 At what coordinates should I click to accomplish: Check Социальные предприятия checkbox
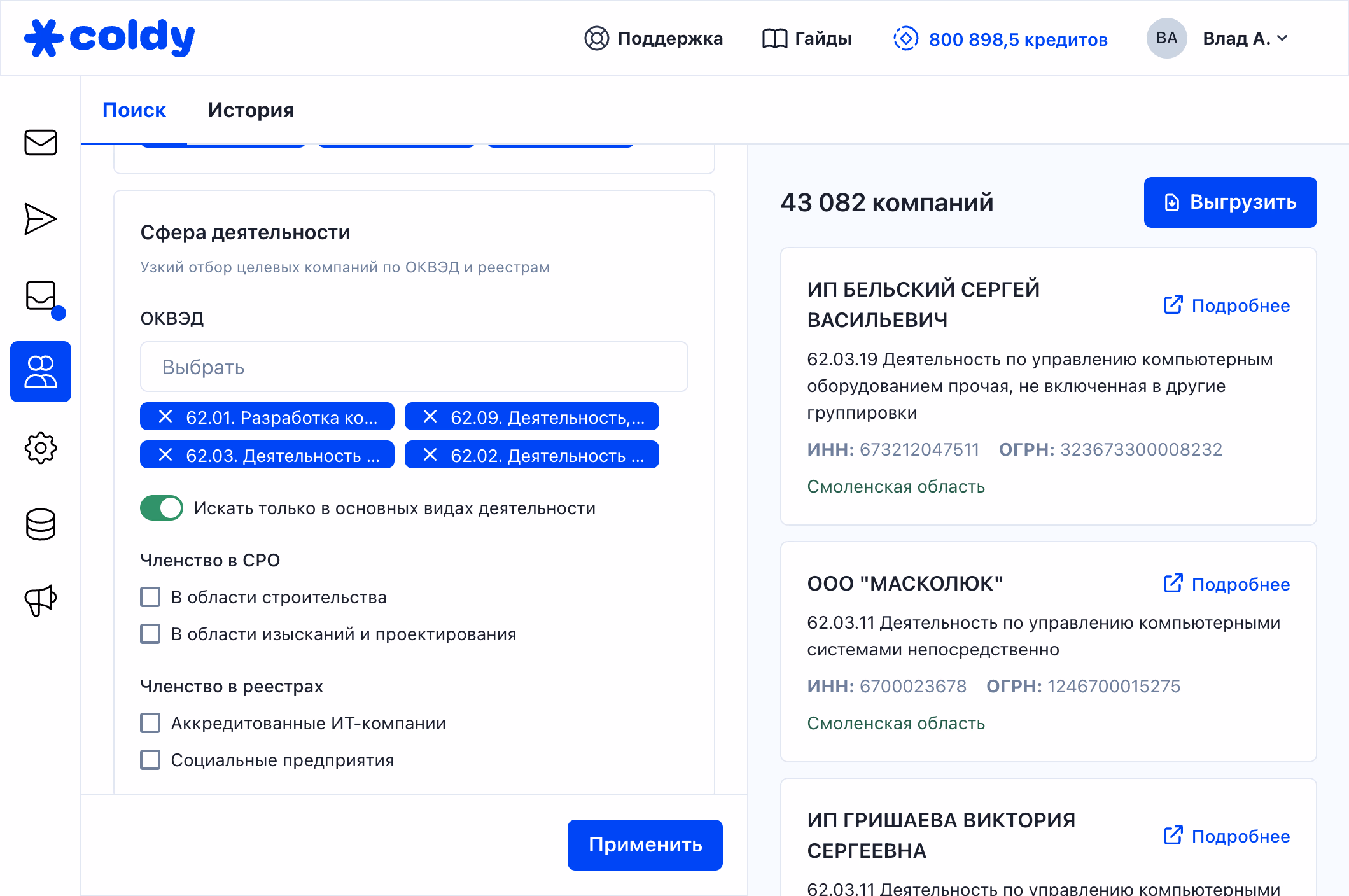151,760
